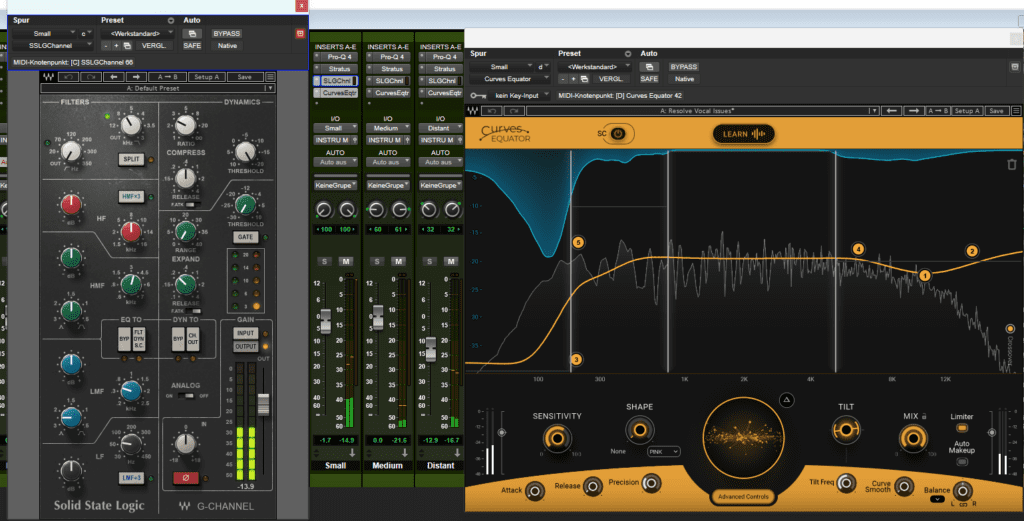This screenshot has width=1024, height=521.
Task: Enable the Limiter switch in Curves Equator
Action: [961, 428]
